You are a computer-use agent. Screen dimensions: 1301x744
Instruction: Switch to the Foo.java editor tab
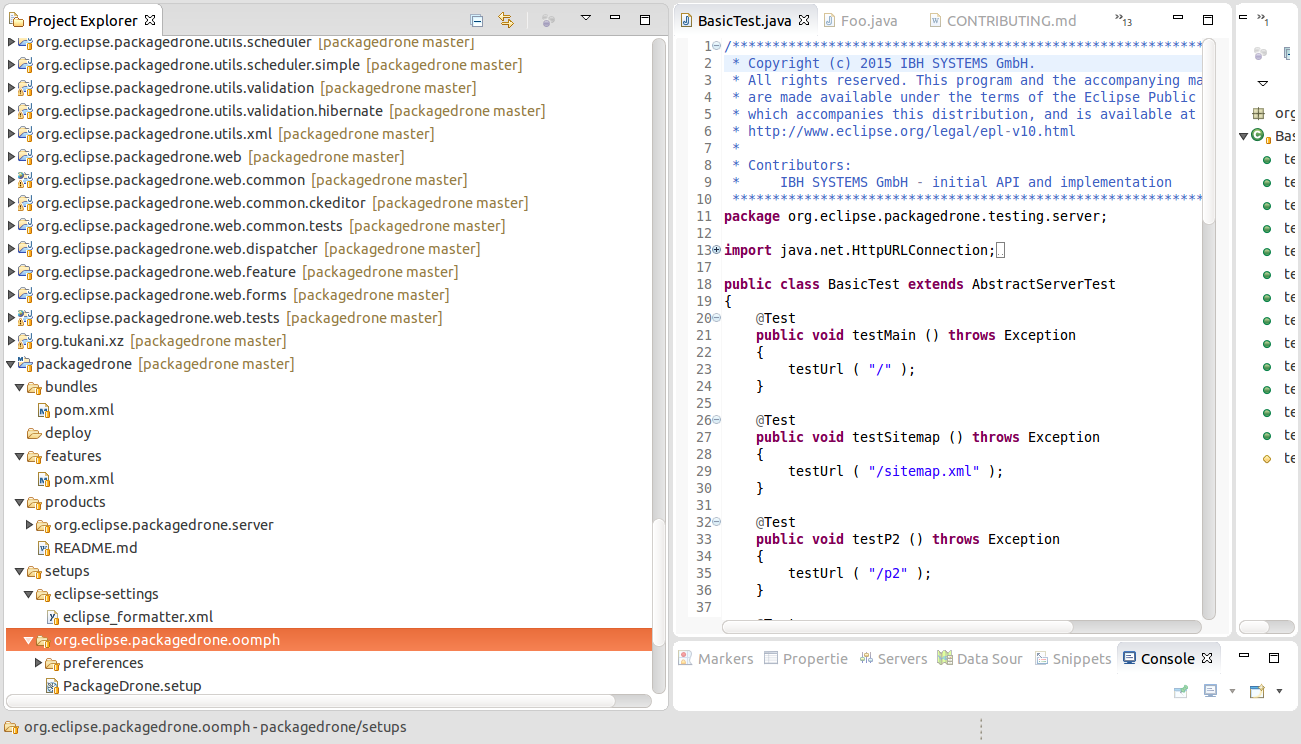tap(866, 19)
